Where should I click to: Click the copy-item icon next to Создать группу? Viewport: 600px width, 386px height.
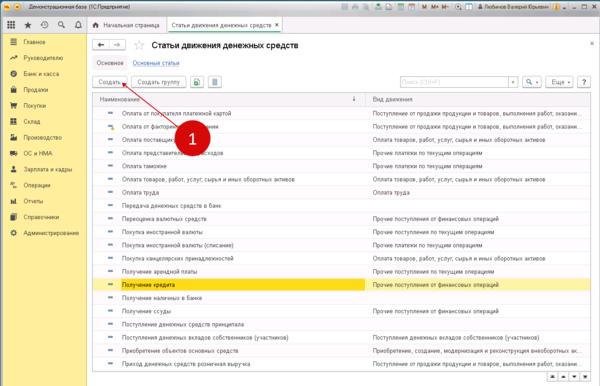click(197, 82)
